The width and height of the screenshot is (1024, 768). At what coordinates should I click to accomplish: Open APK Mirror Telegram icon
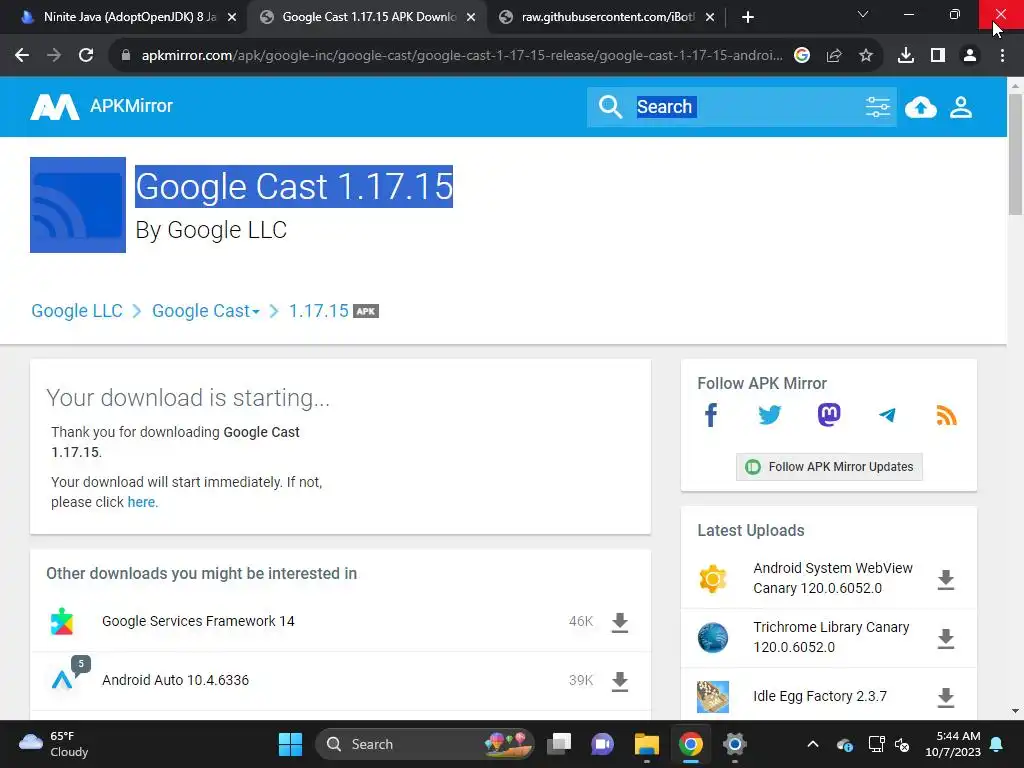click(887, 415)
